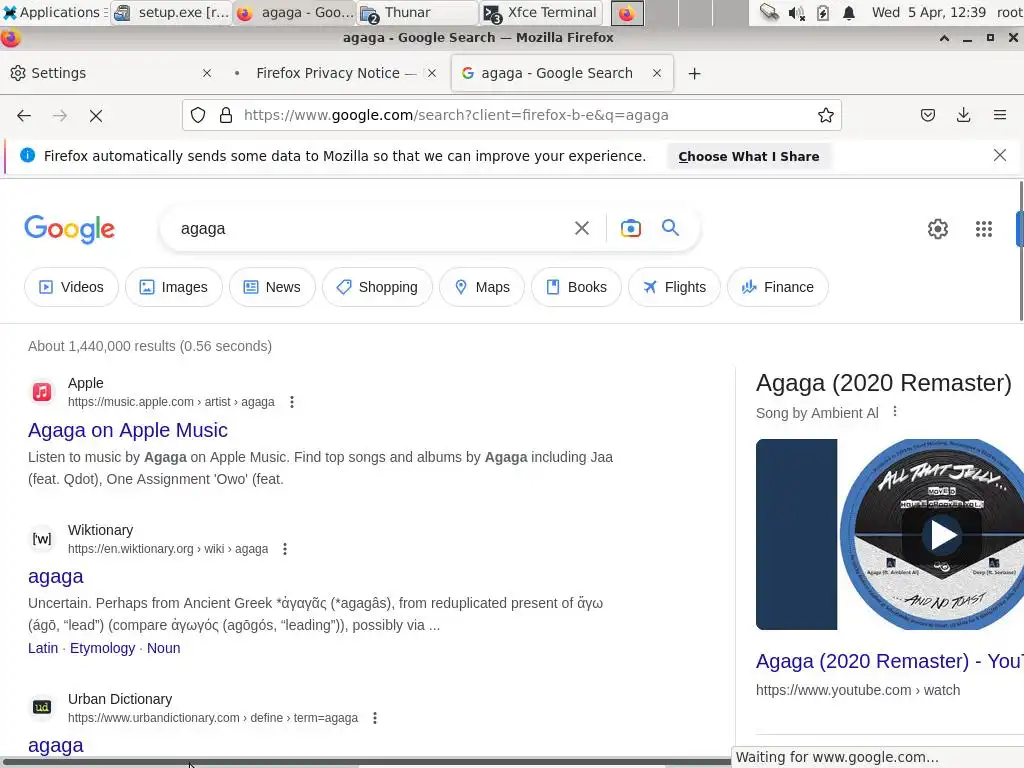The image size is (1024, 768).
Task: Click the Wiktionary favicon in results
Action: [x=42, y=539]
